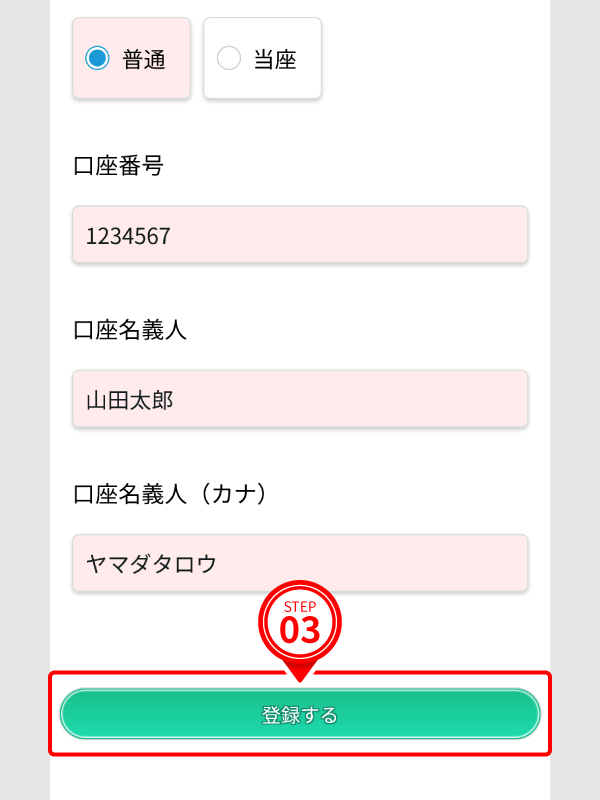Screen dimensions: 600x800
Task: Click the red pointer triangle under STEP badge
Action: pyautogui.click(x=300, y=670)
